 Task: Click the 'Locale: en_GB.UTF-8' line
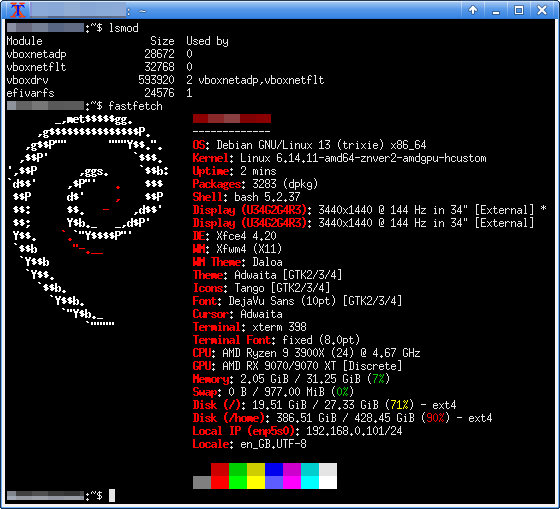pyautogui.click(x=250, y=444)
